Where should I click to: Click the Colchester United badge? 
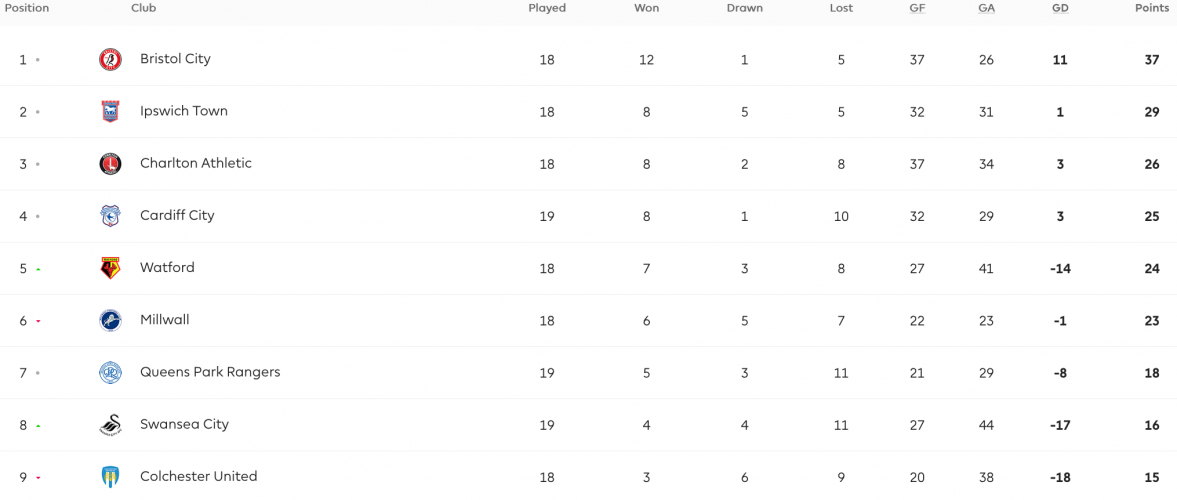tap(110, 477)
